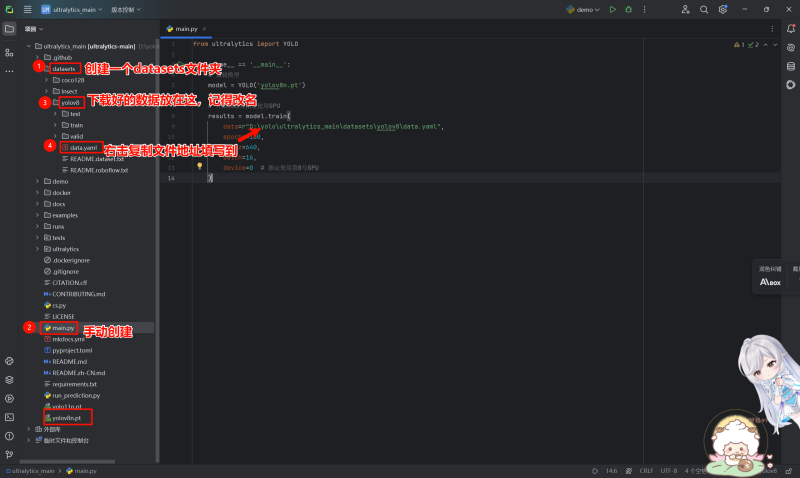Open Search Everywhere magnifier icon
The height and width of the screenshot is (478, 800).
click(x=704, y=9)
